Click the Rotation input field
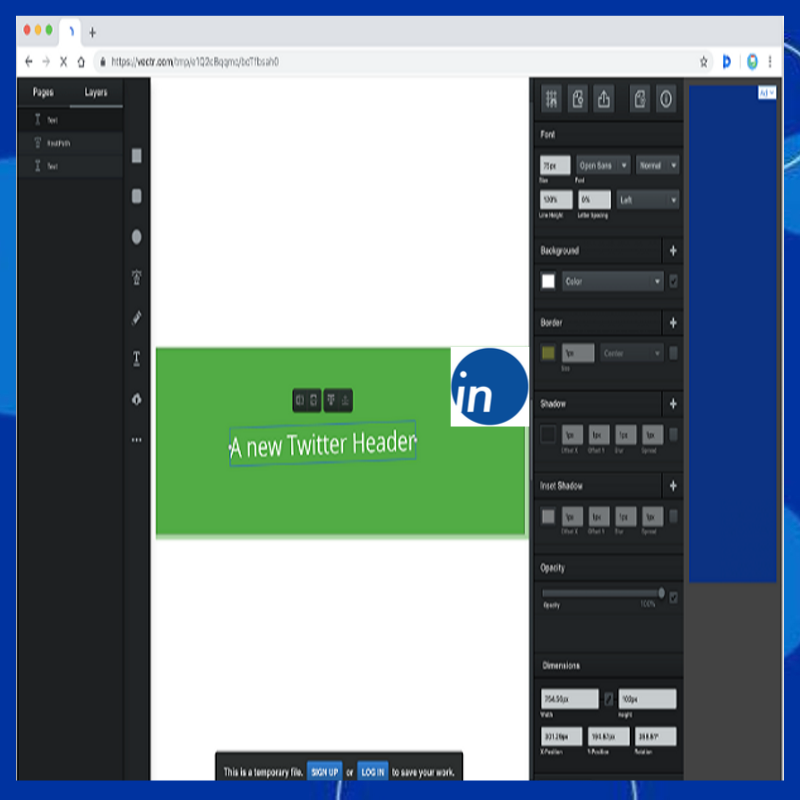Viewport: 800px width, 800px height. (x=656, y=736)
